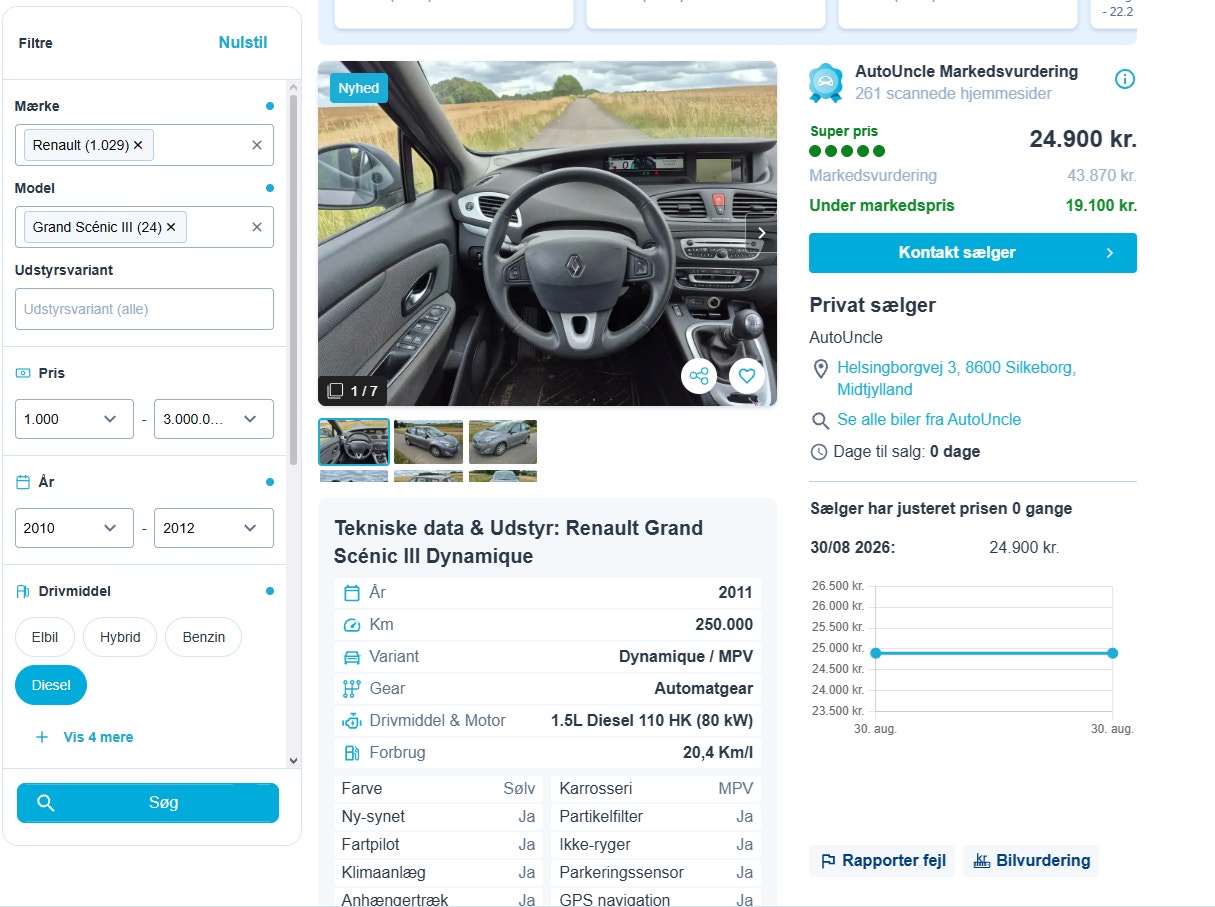Viewport: 1215px width, 907px height.
Task: Click the five green rating dots
Action: pos(847,152)
